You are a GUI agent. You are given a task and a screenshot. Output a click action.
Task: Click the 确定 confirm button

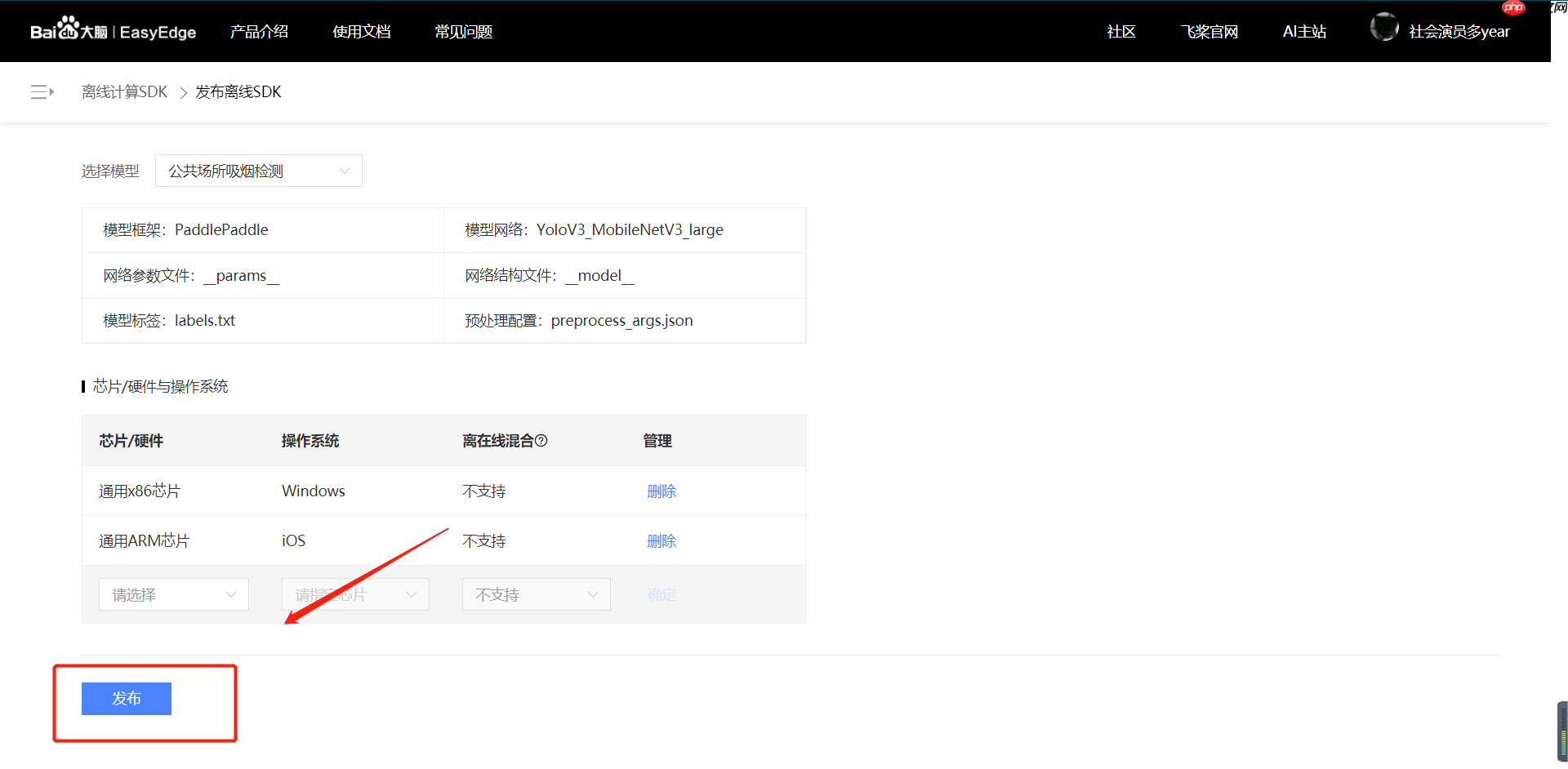(661, 594)
